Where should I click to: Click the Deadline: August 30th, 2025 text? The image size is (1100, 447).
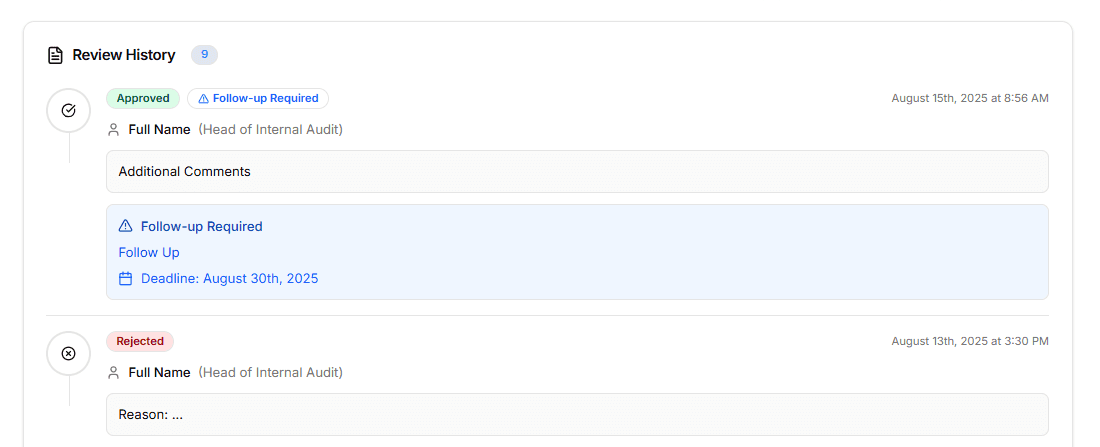[229, 279]
